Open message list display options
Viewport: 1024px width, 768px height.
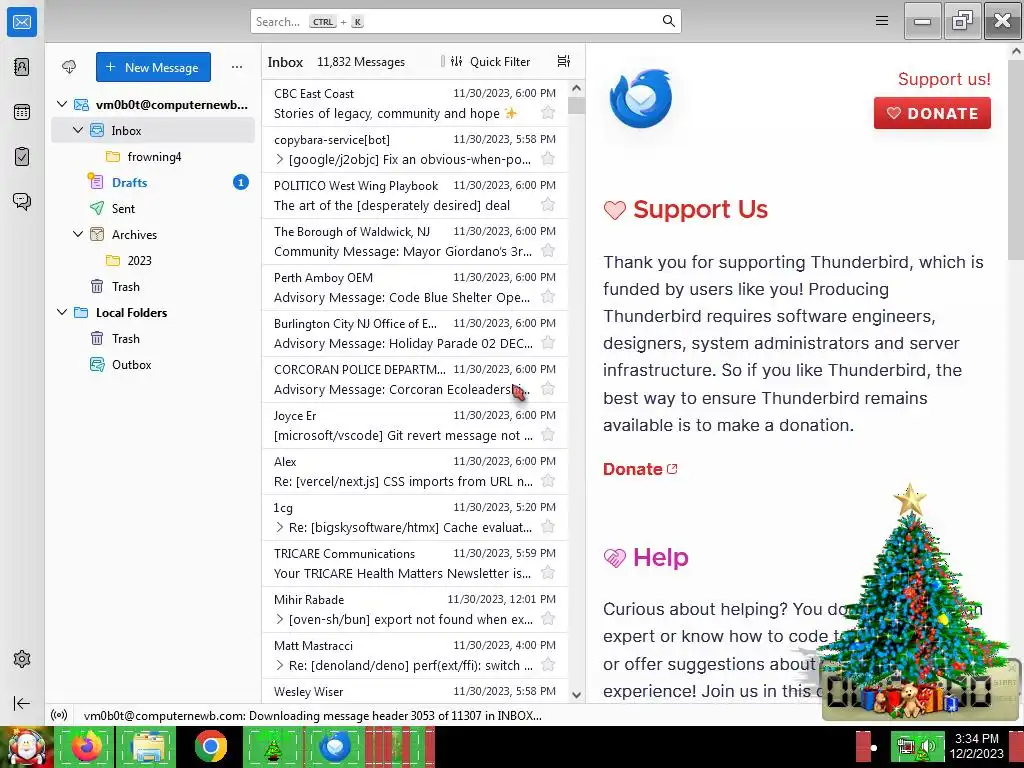tap(564, 61)
